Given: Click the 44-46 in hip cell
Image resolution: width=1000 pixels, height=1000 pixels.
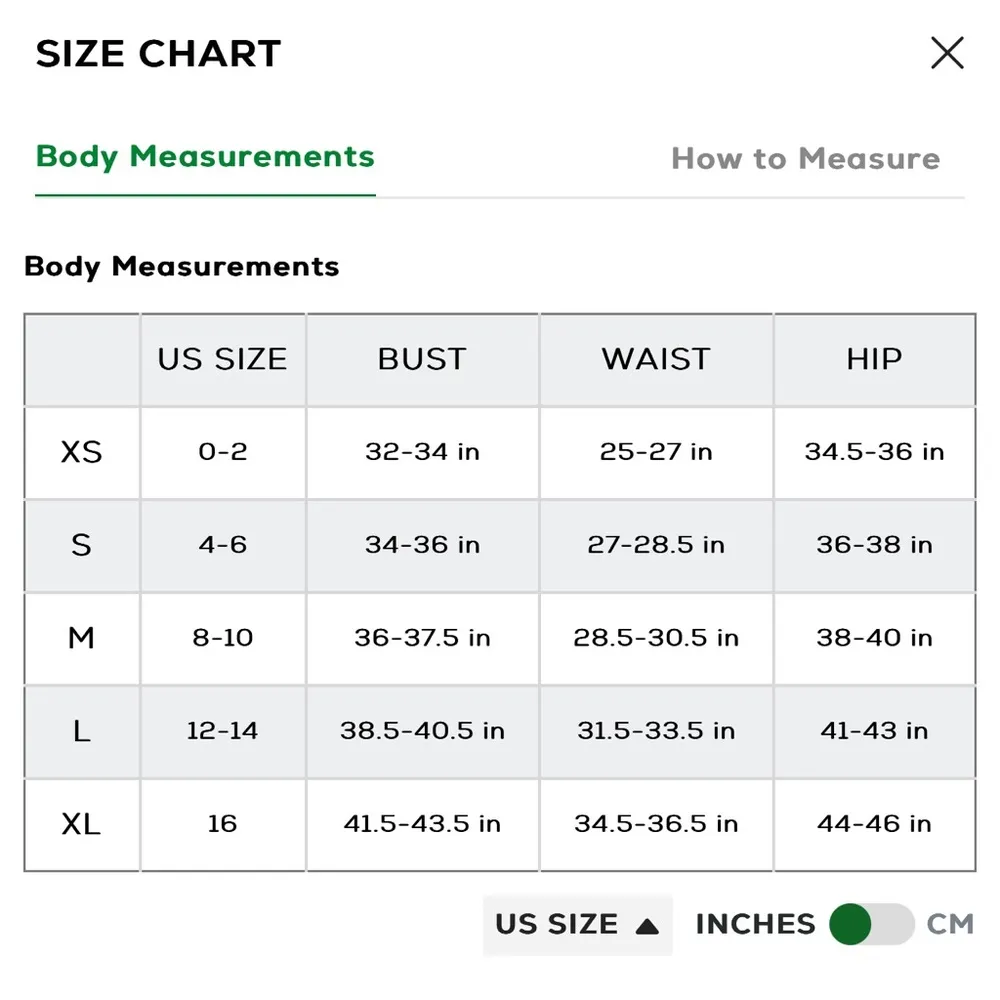Looking at the screenshot, I should point(874,824).
